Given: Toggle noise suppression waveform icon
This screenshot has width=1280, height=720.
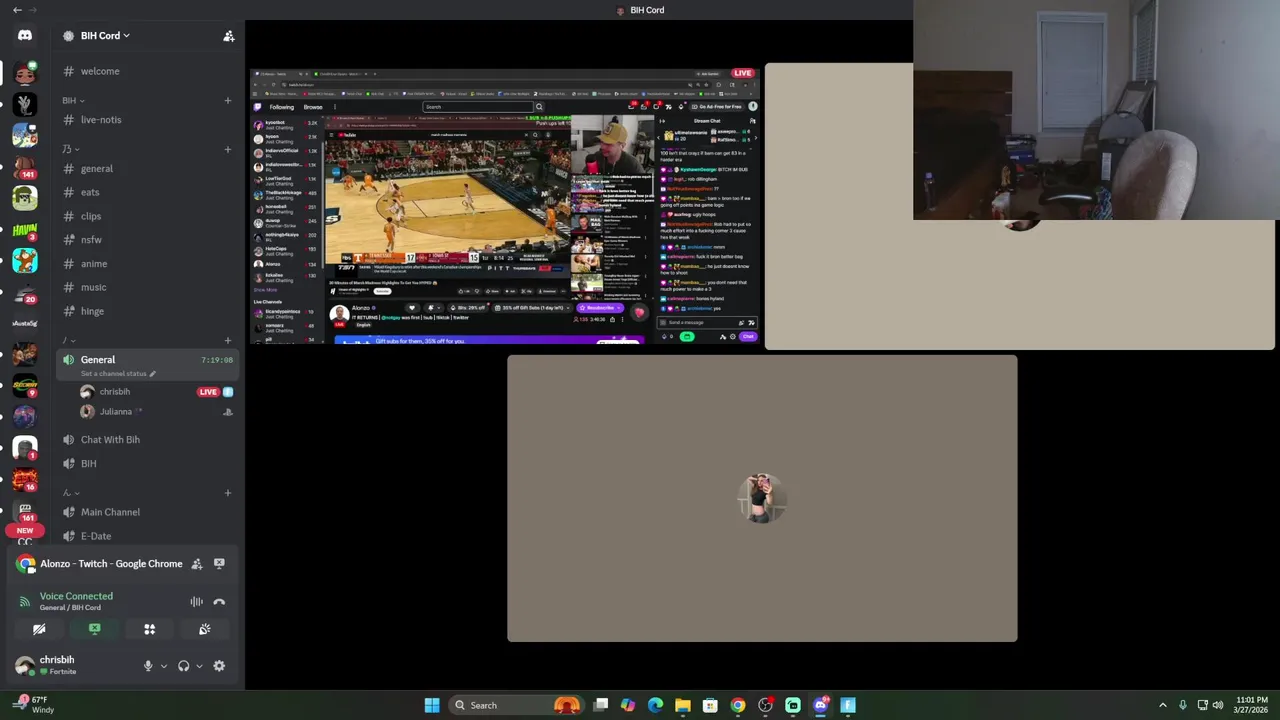Looking at the screenshot, I should point(196,602).
